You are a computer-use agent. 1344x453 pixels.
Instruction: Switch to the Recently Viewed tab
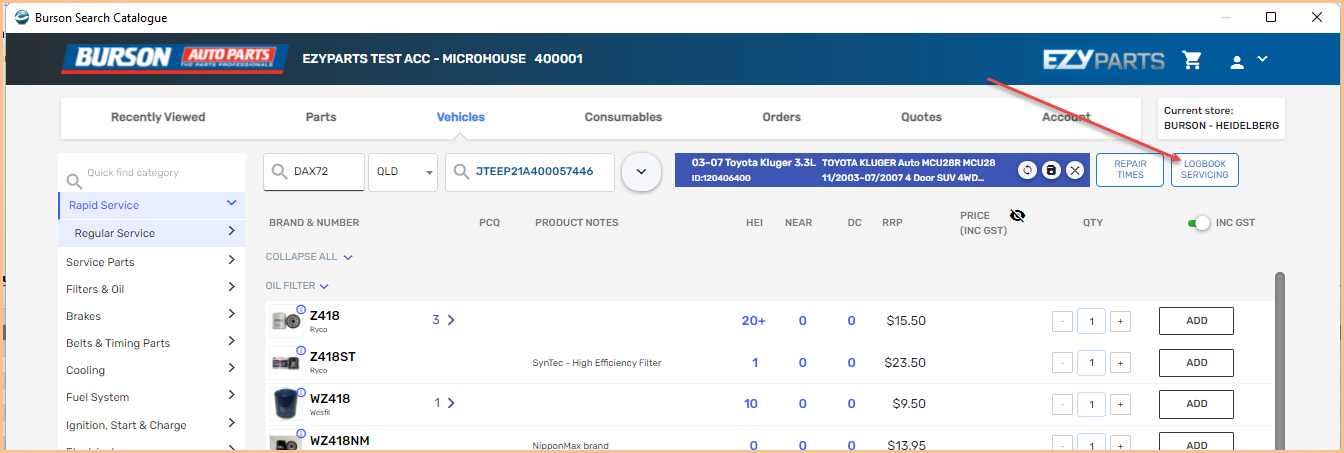click(x=158, y=117)
